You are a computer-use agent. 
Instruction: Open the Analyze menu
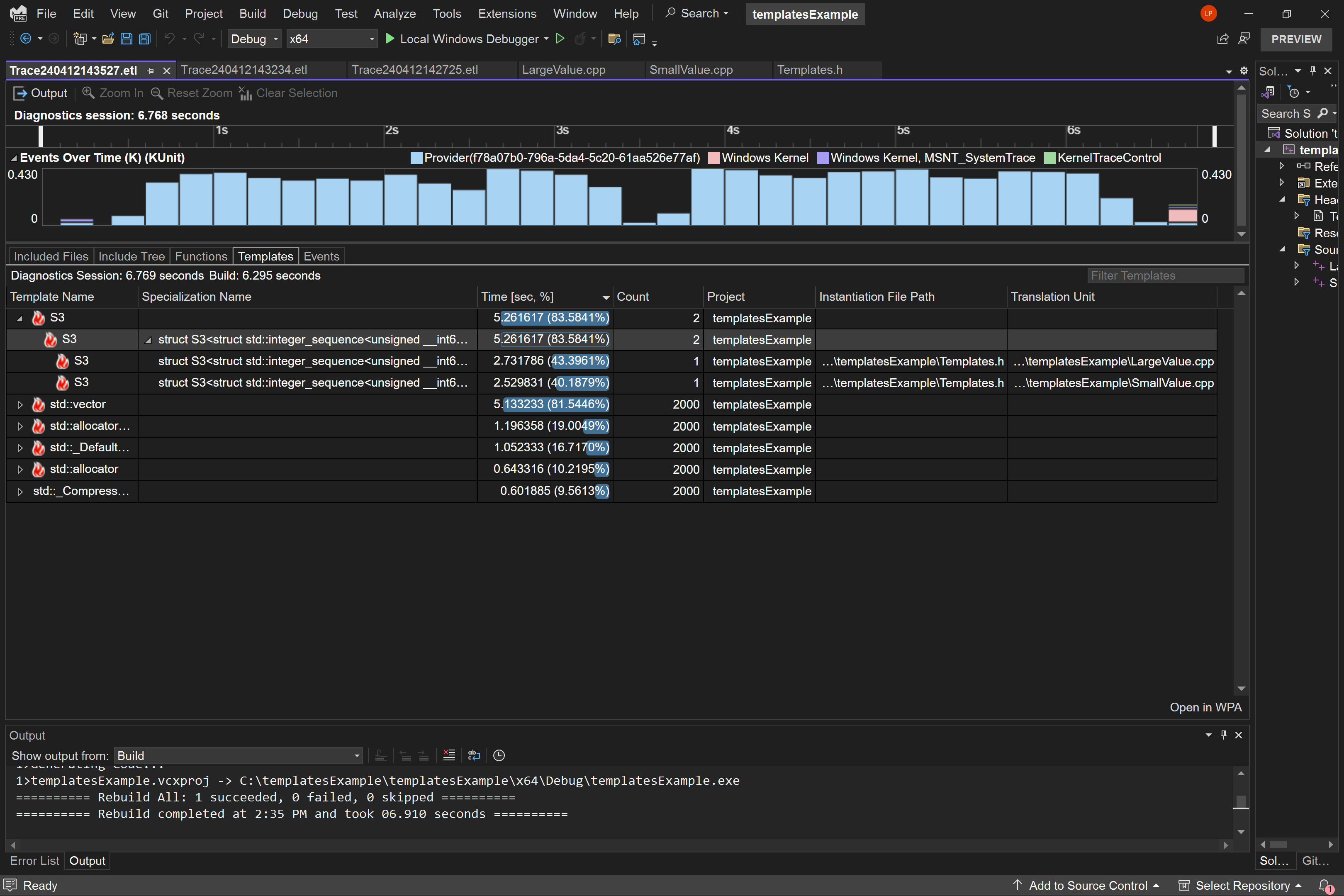click(394, 14)
